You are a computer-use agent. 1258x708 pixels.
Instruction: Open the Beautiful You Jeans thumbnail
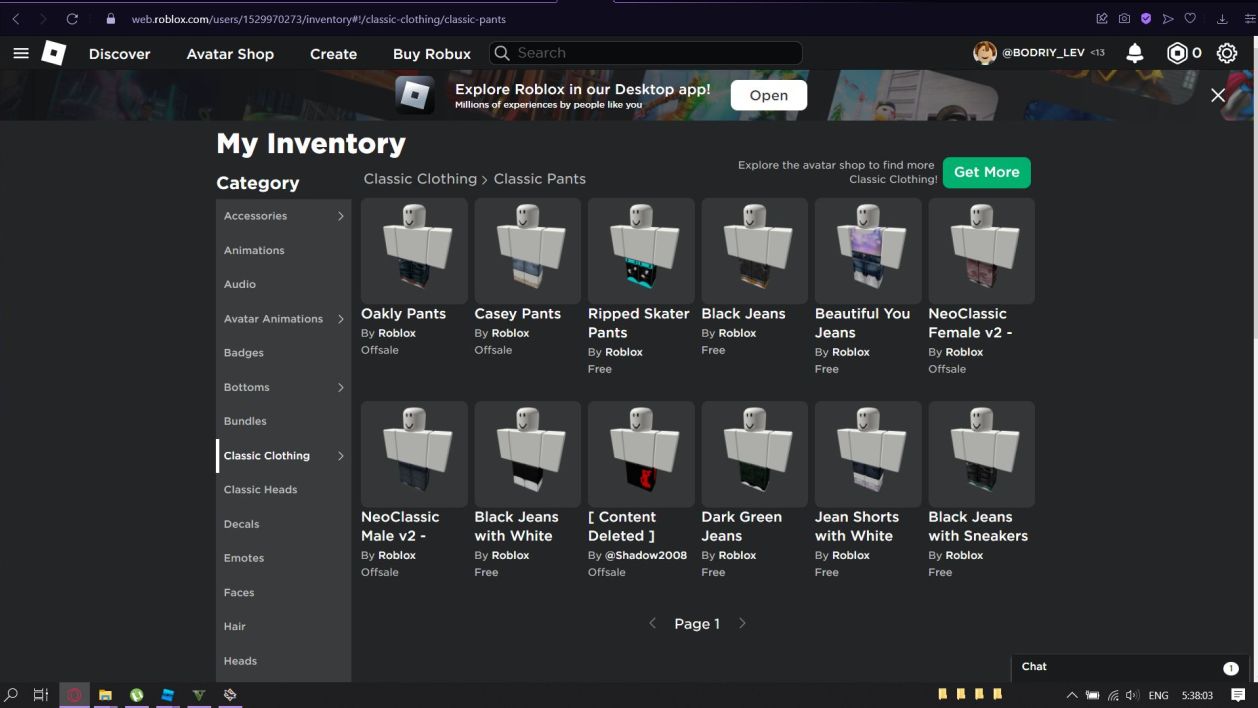868,251
